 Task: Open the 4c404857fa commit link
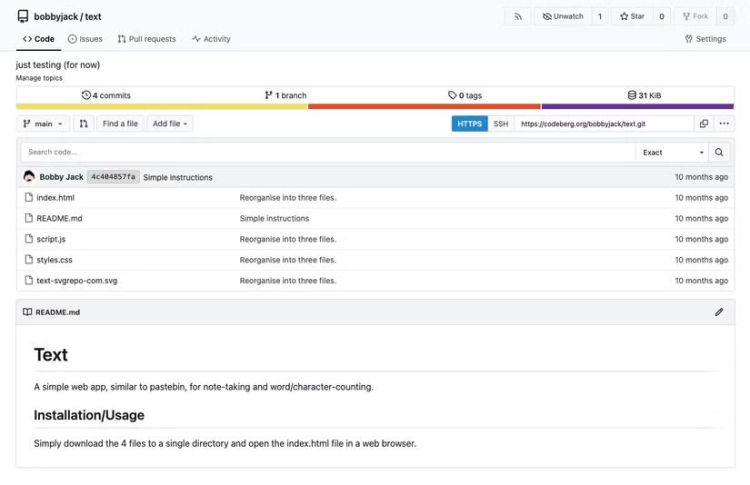click(x=112, y=177)
